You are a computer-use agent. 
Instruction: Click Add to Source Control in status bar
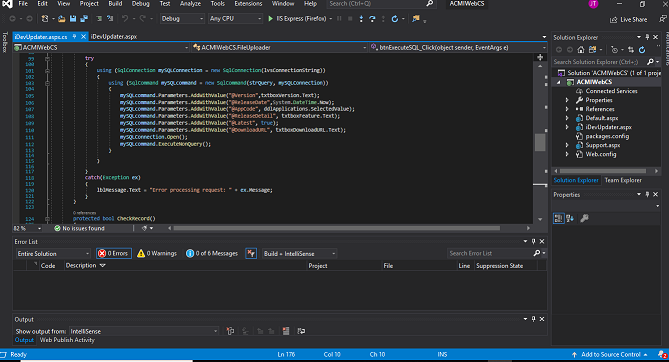611,355
